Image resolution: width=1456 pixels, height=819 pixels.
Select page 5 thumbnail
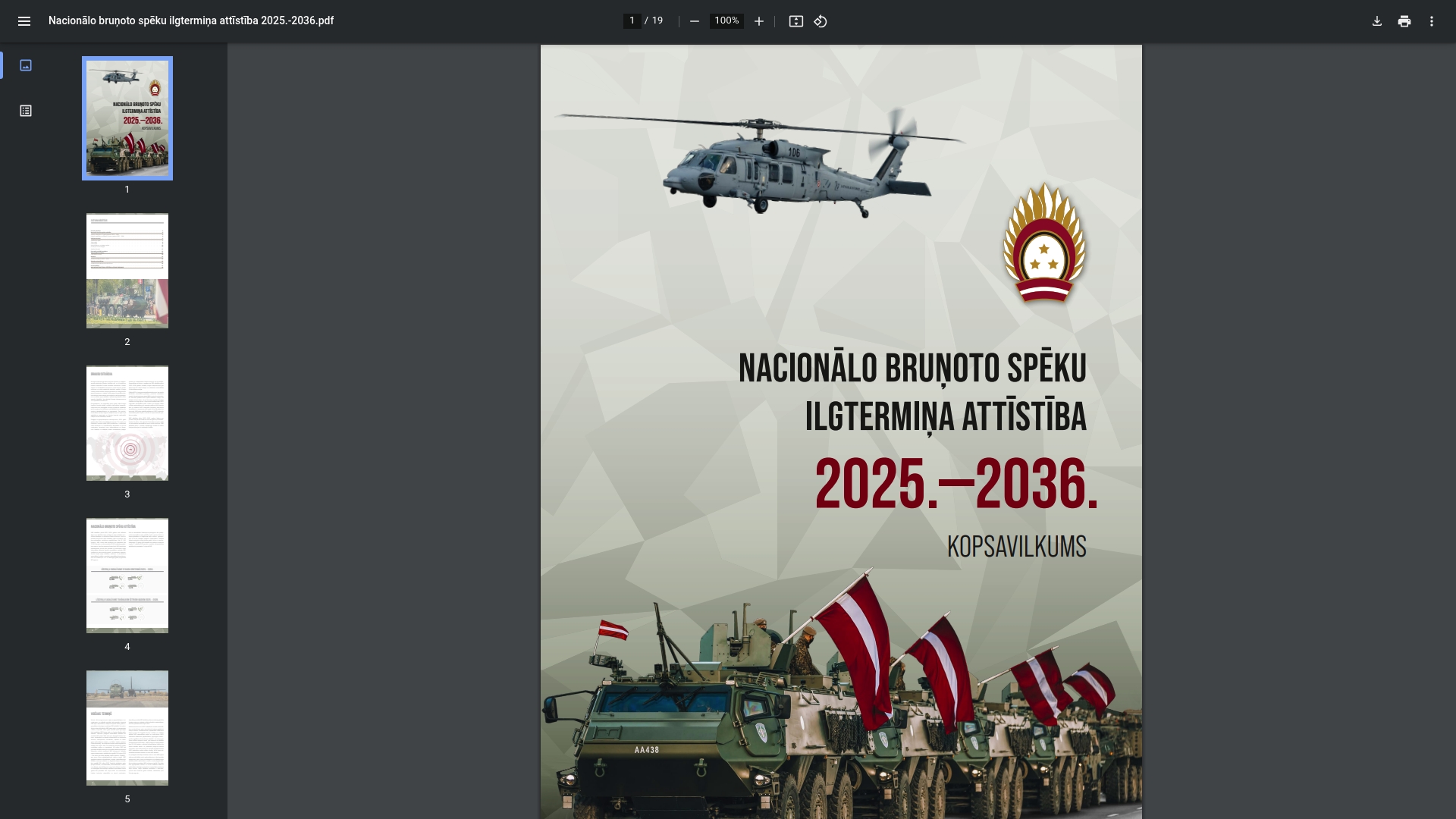point(127,728)
